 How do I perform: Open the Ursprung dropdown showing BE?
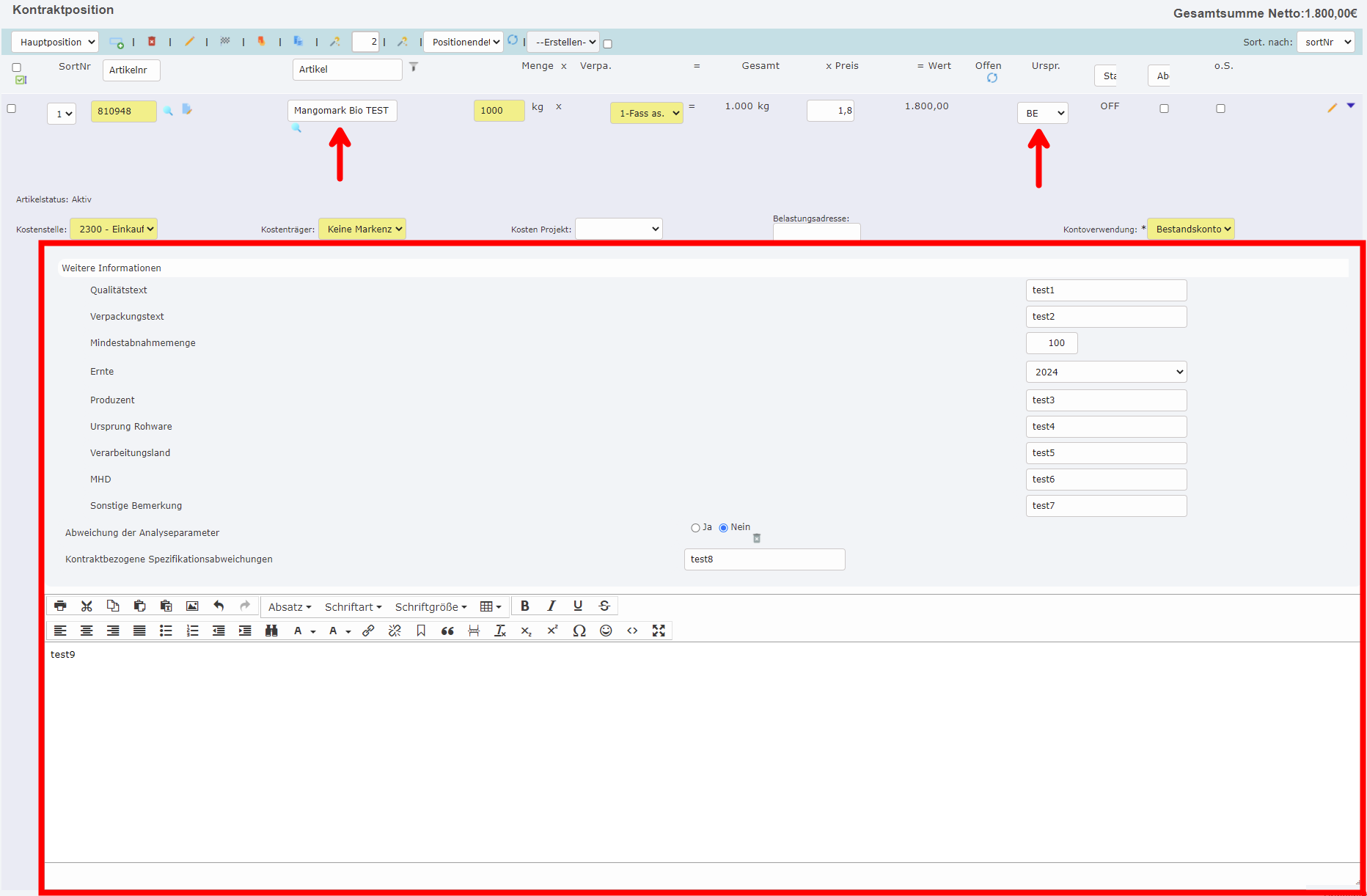(1042, 113)
